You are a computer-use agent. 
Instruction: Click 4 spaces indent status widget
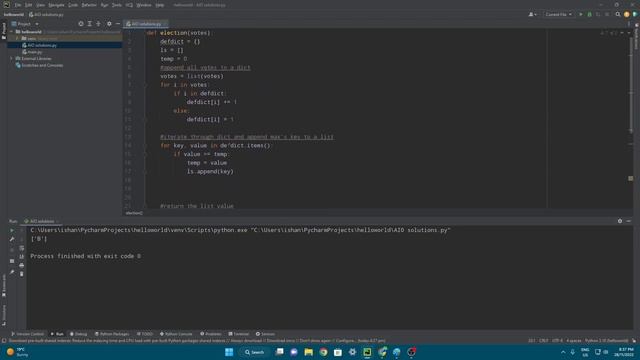(573, 340)
